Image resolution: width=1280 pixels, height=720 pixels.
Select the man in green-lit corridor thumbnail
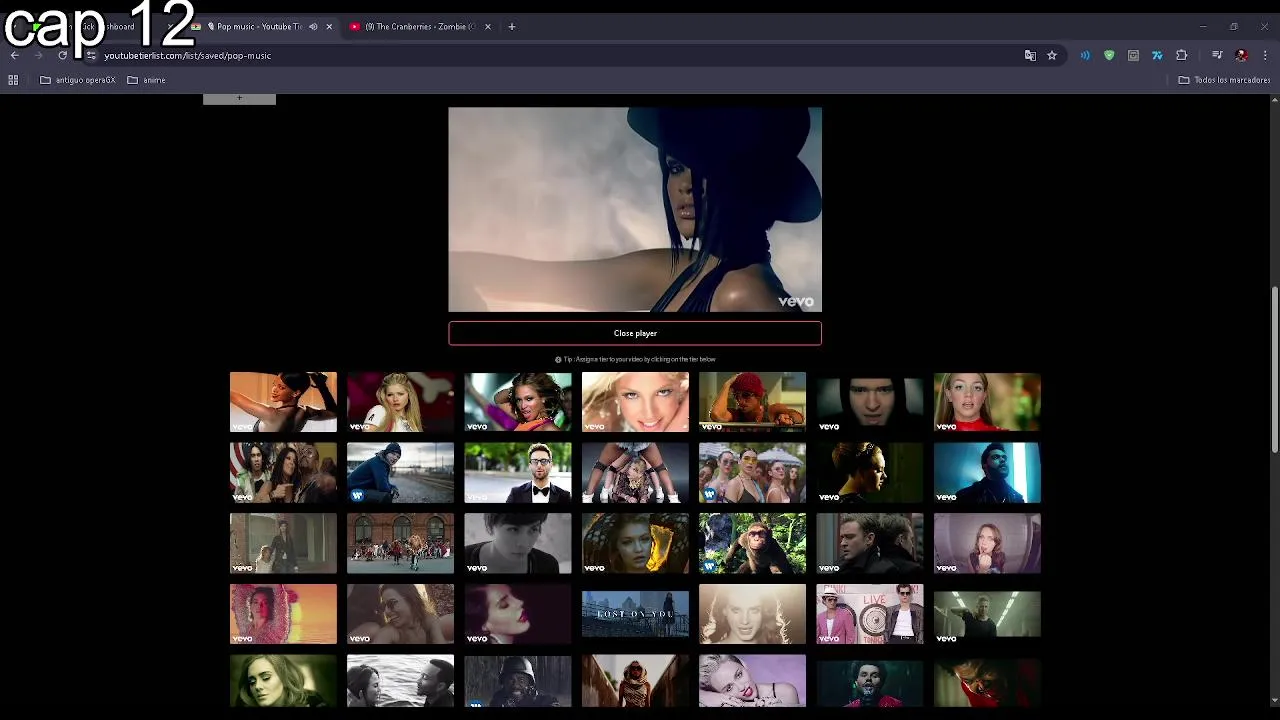(987, 613)
